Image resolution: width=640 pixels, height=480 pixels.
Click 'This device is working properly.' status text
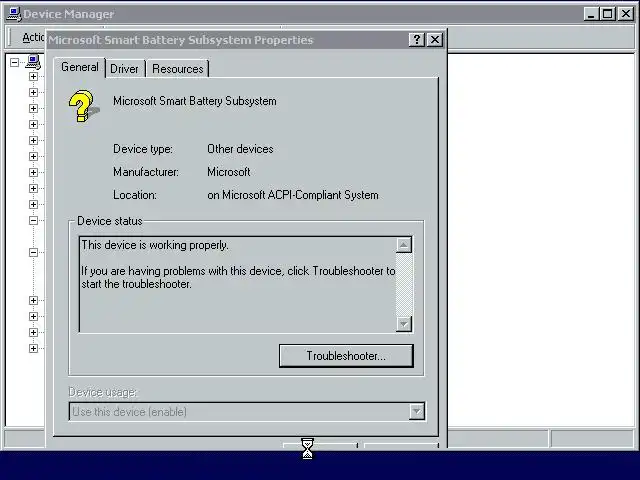click(x=155, y=245)
